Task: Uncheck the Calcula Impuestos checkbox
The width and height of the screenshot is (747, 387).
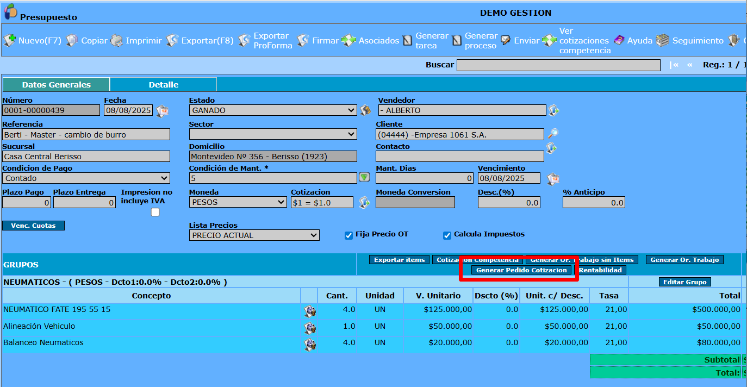Action: coord(447,235)
